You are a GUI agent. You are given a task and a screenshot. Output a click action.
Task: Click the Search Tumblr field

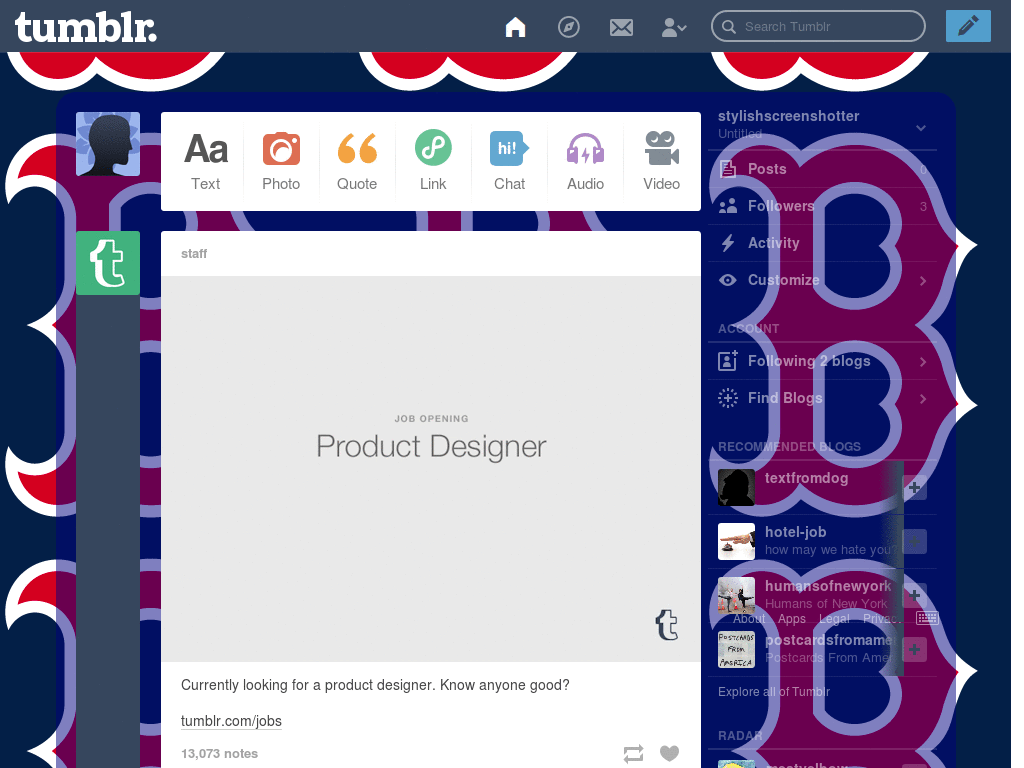[x=818, y=26]
